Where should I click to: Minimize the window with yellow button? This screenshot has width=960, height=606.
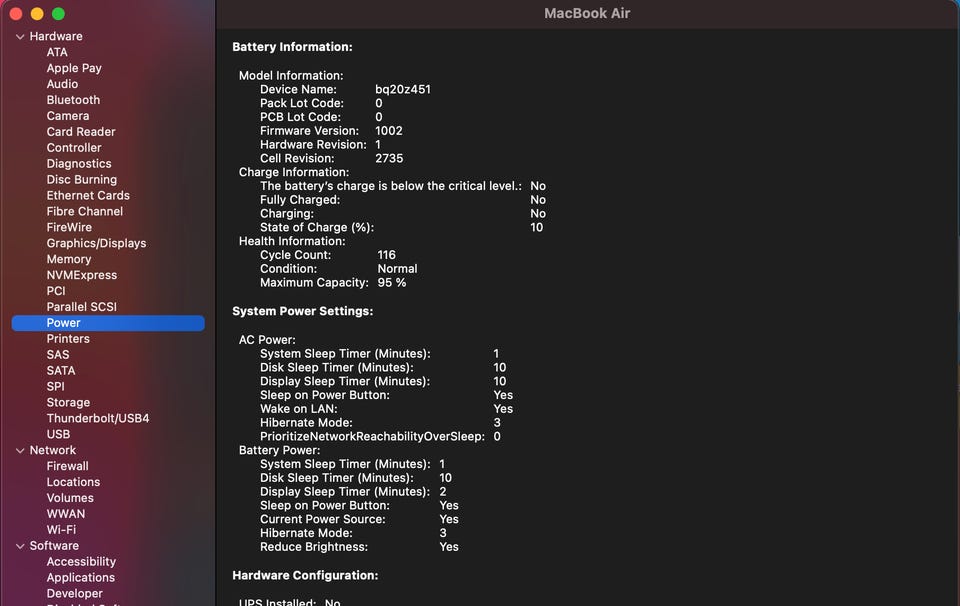(37, 14)
